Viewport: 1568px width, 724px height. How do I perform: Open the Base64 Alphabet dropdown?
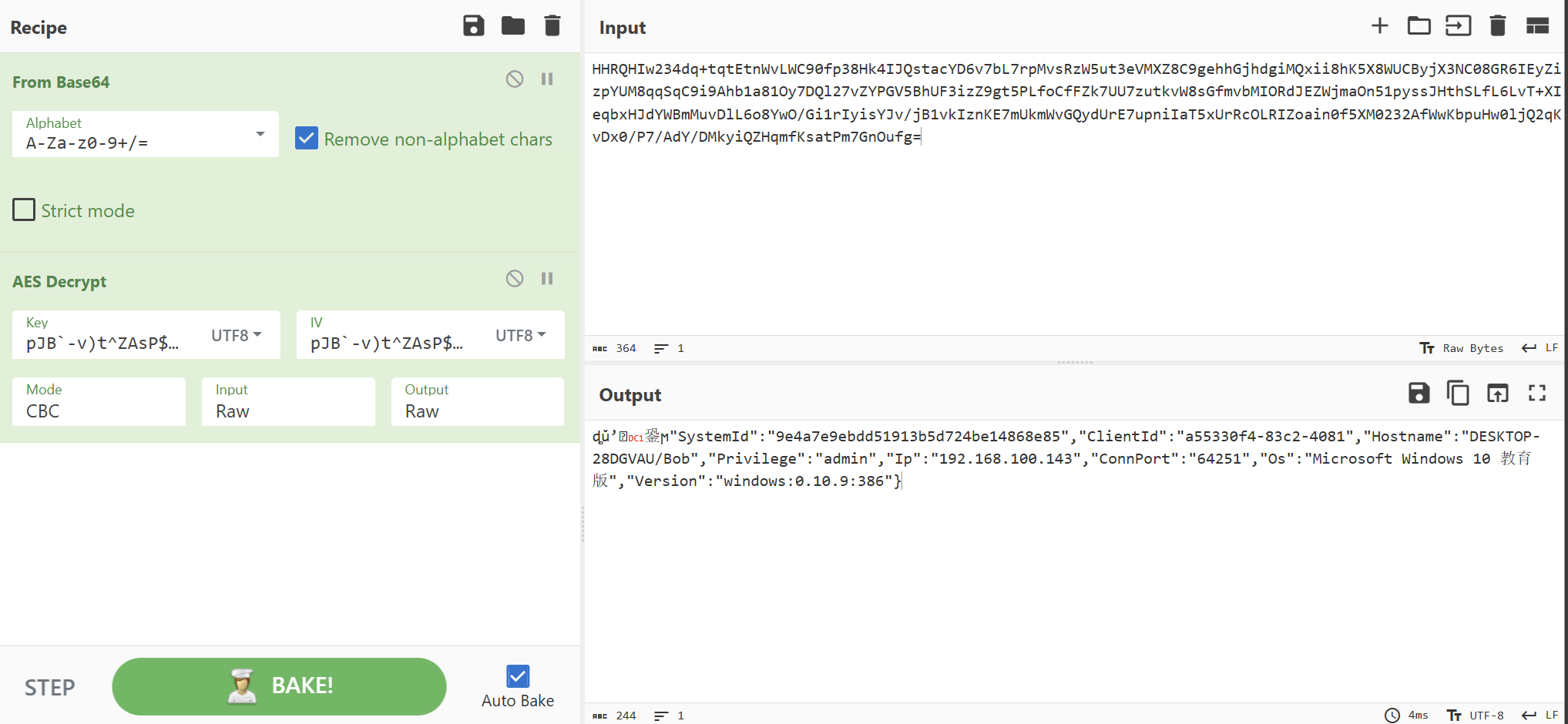pyautogui.click(x=146, y=134)
